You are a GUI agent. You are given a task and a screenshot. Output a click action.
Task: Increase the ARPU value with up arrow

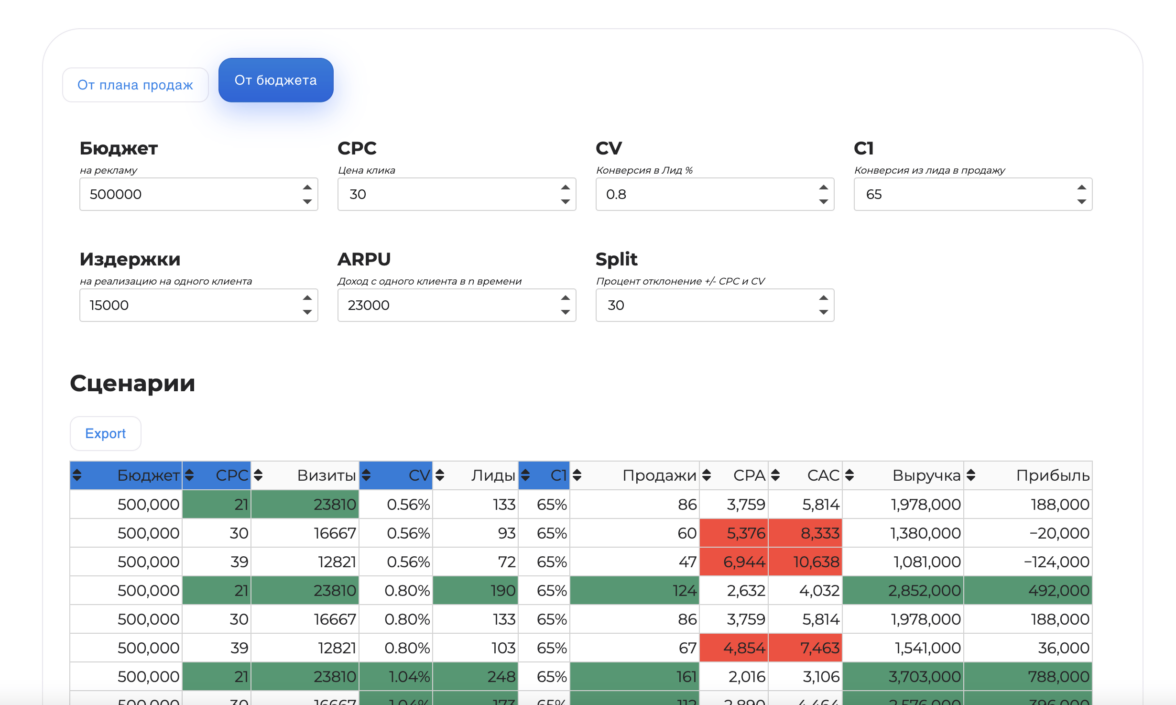point(565,298)
